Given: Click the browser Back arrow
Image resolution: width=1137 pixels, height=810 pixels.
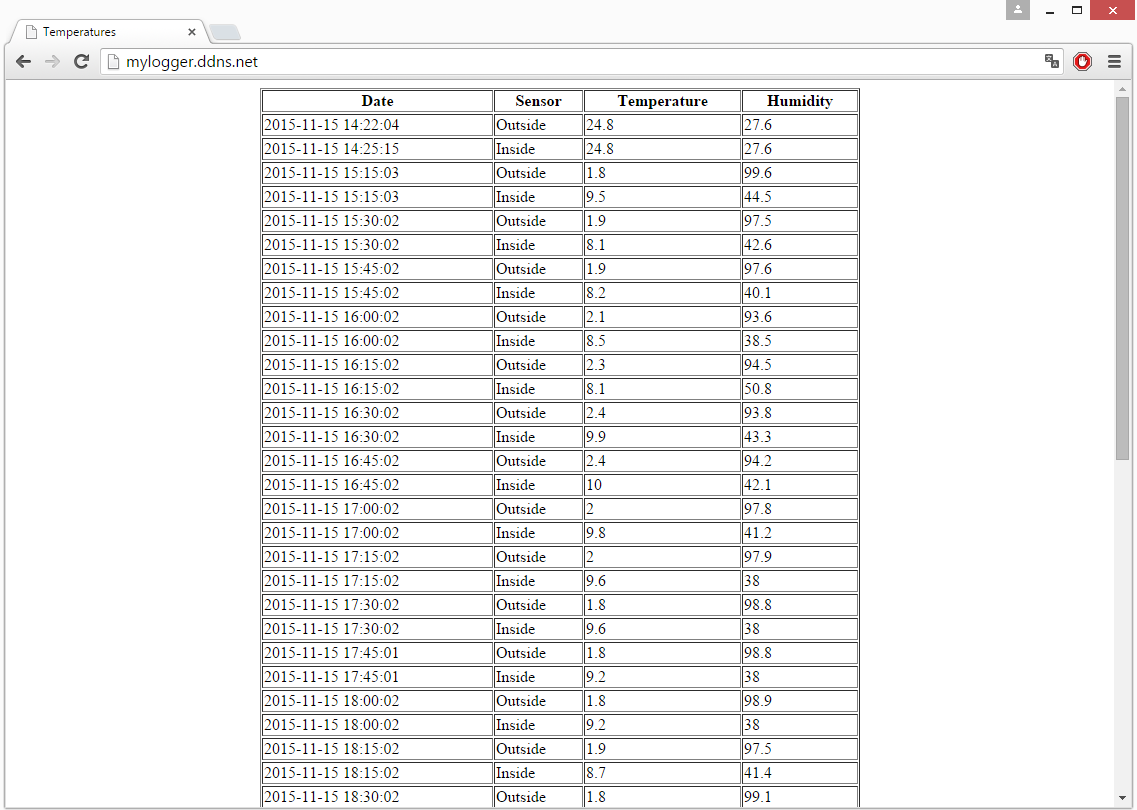Looking at the screenshot, I should (x=23, y=62).
